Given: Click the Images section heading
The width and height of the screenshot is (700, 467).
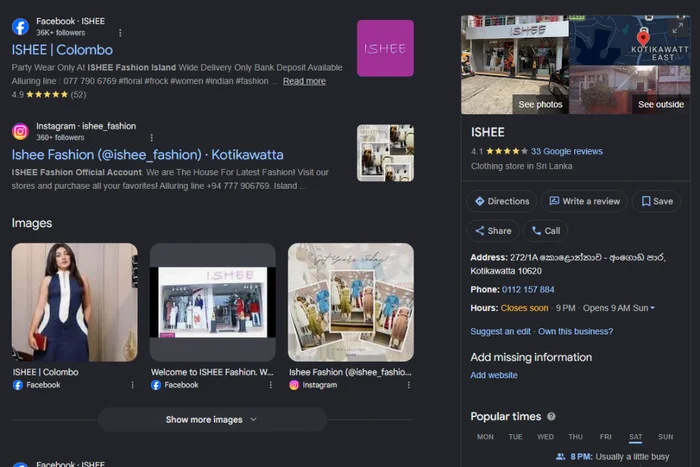Looking at the screenshot, I should [32, 223].
